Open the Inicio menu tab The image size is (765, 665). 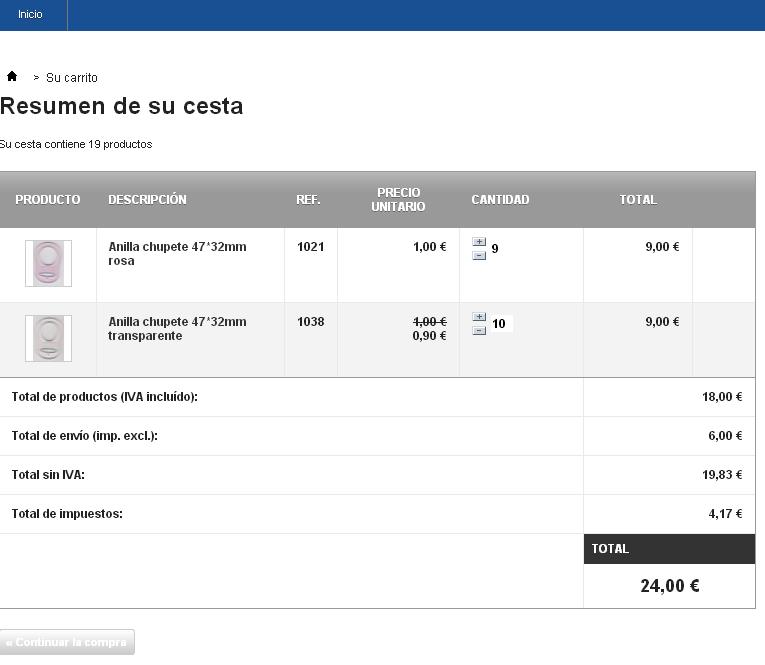[x=30, y=15]
